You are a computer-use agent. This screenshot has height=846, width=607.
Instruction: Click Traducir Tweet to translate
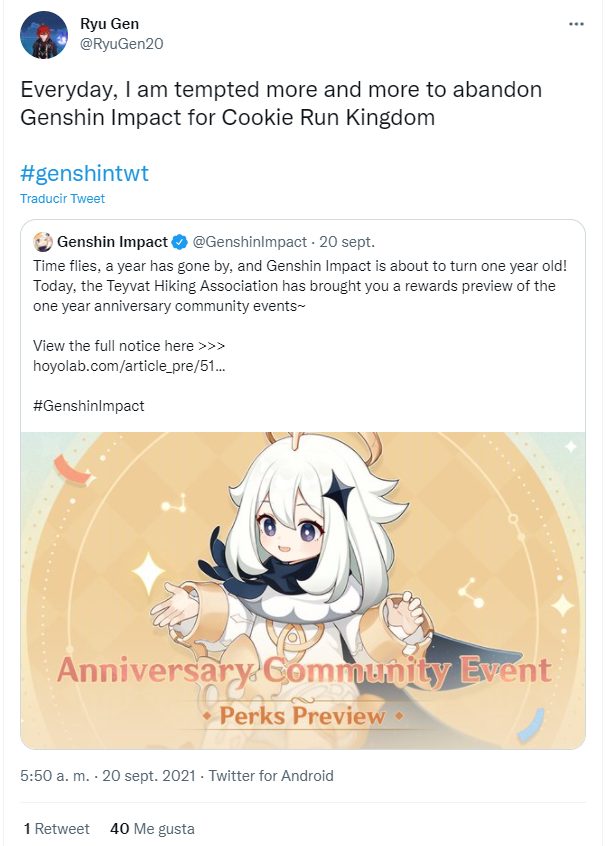click(63, 199)
